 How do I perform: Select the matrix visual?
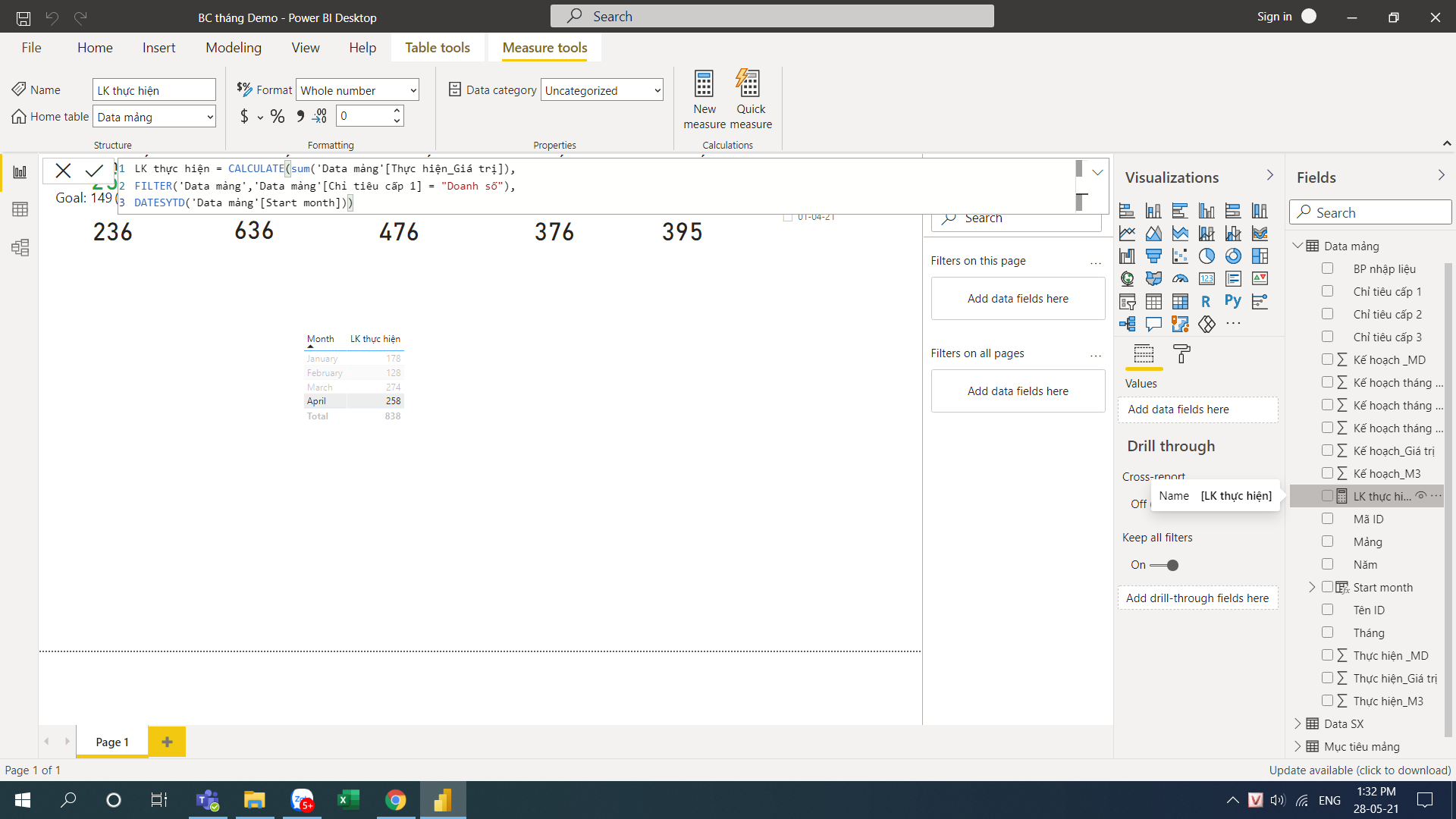tap(1180, 302)
